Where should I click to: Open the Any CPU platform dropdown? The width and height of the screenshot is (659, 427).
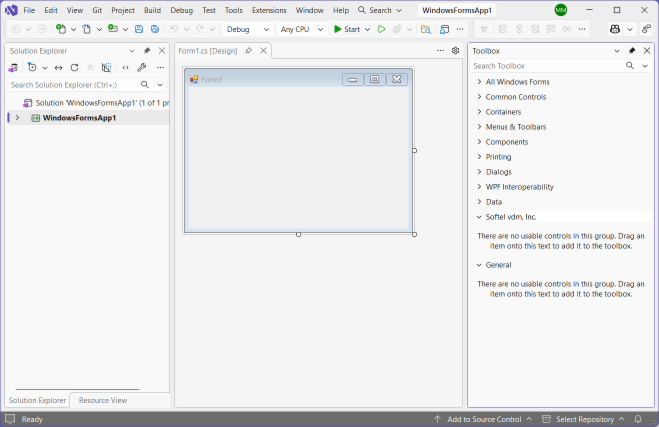302,29
